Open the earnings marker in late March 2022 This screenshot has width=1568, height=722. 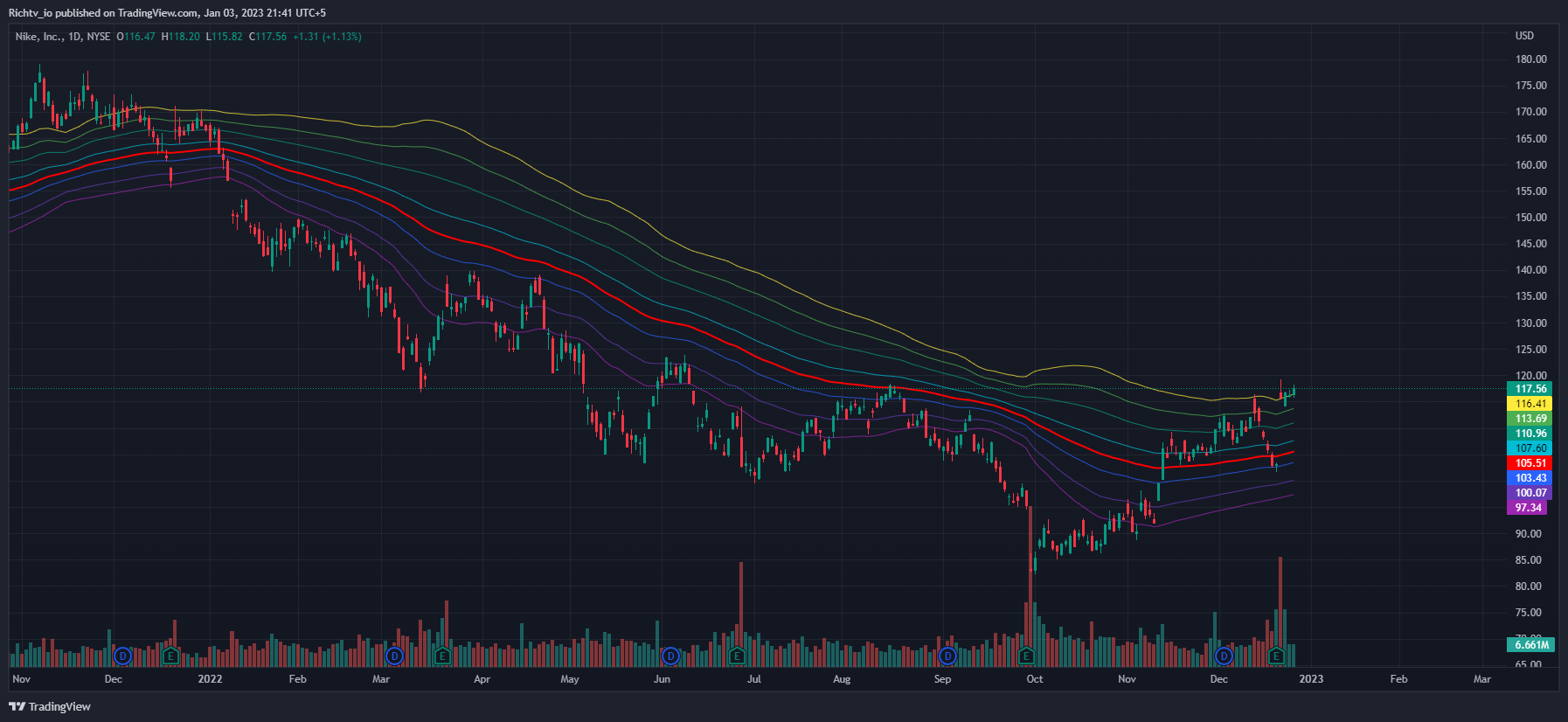[442, 656]
